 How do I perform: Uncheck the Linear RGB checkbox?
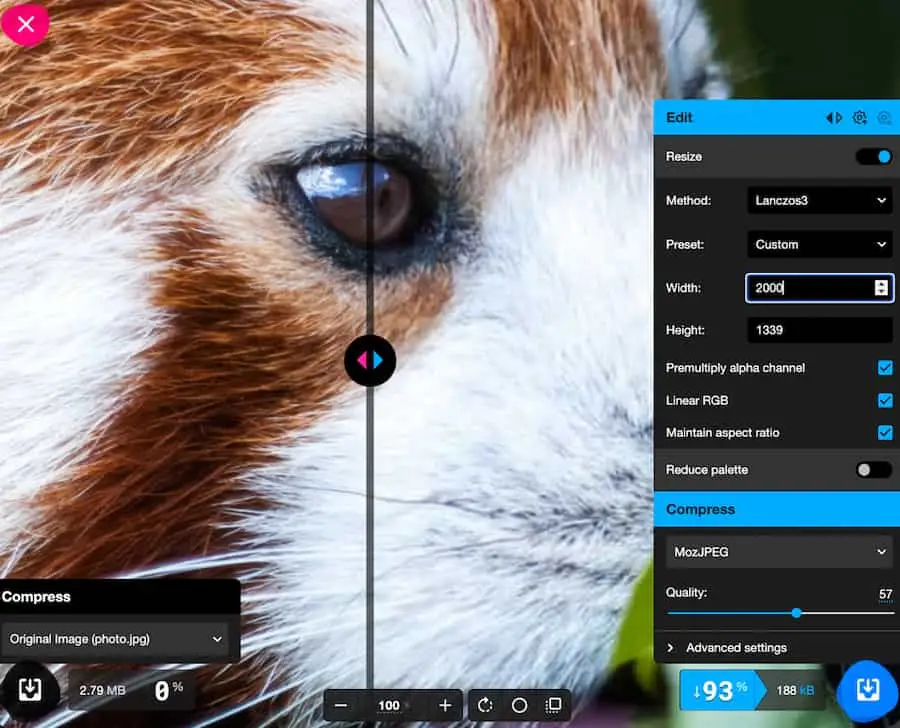pyautogui.click(x=885, y=401)
